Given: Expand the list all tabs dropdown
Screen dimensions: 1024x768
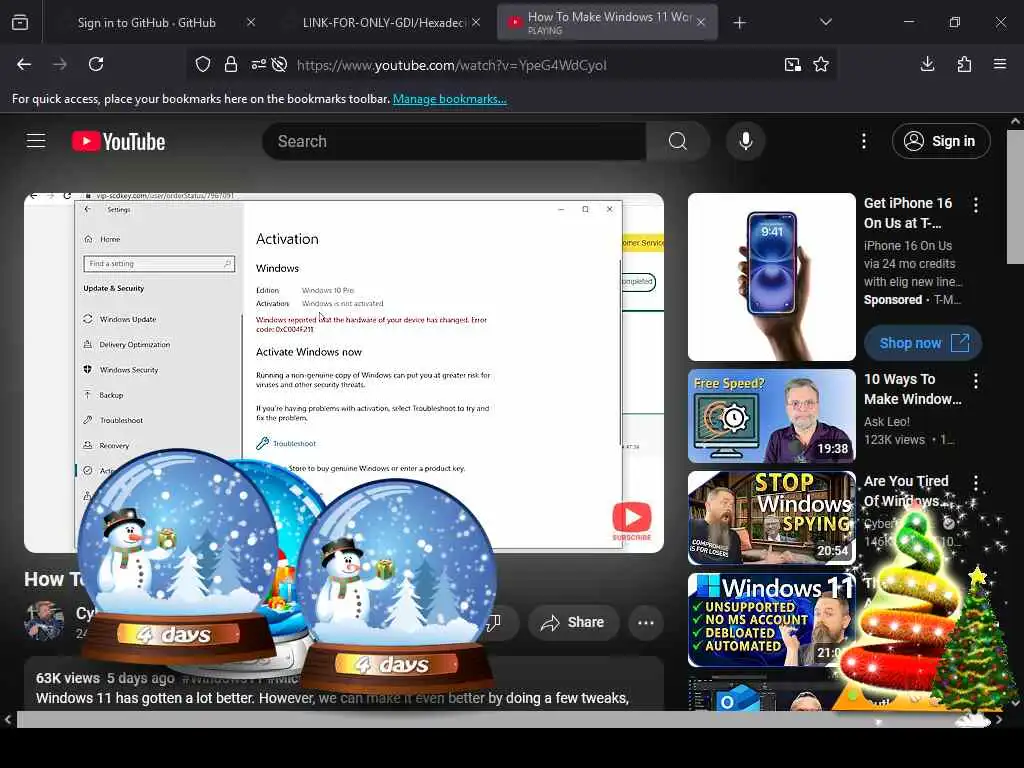Looking at the screenshot, I should [x=825, y=22].
